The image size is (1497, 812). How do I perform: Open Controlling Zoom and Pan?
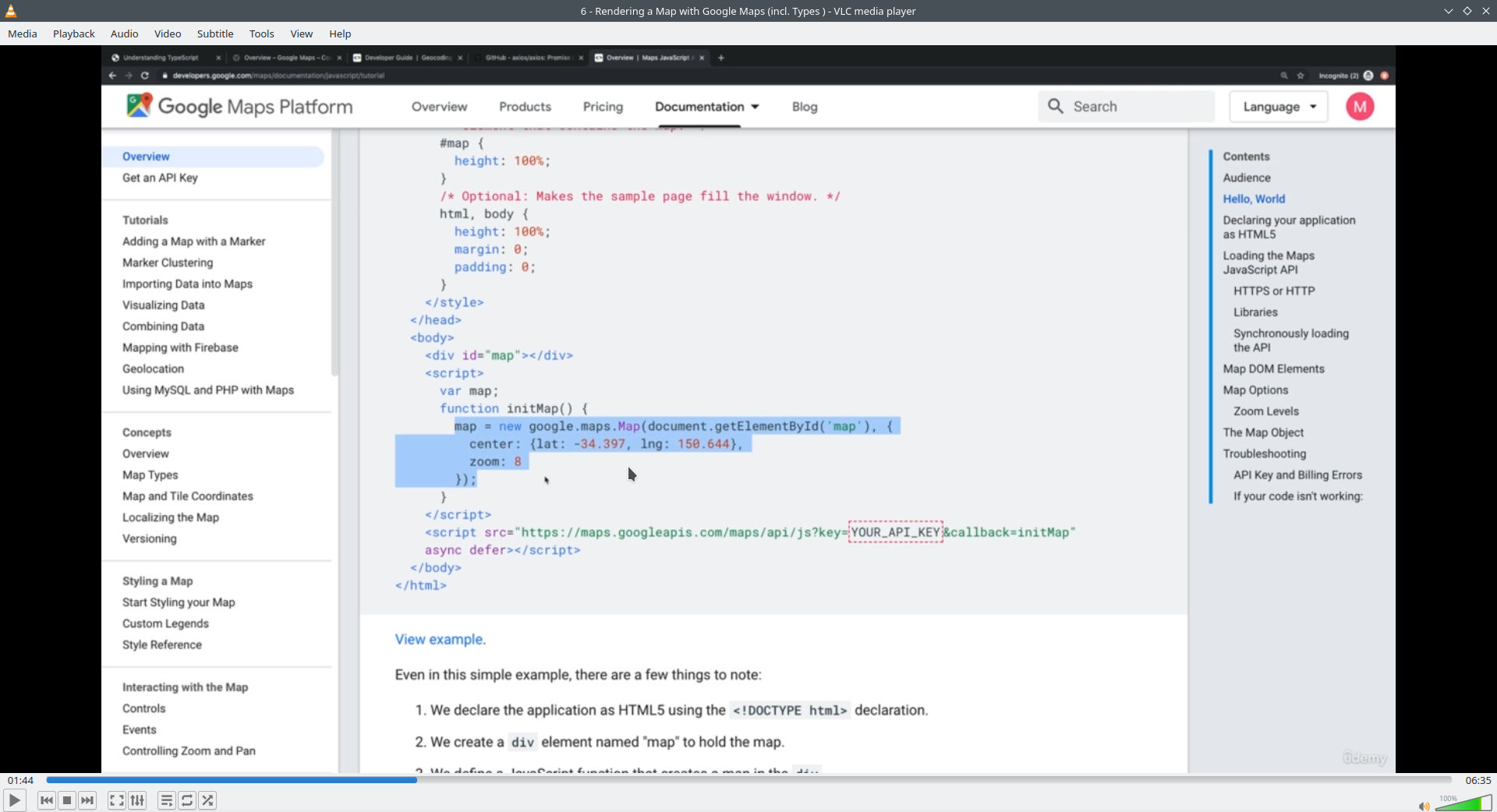189,750
